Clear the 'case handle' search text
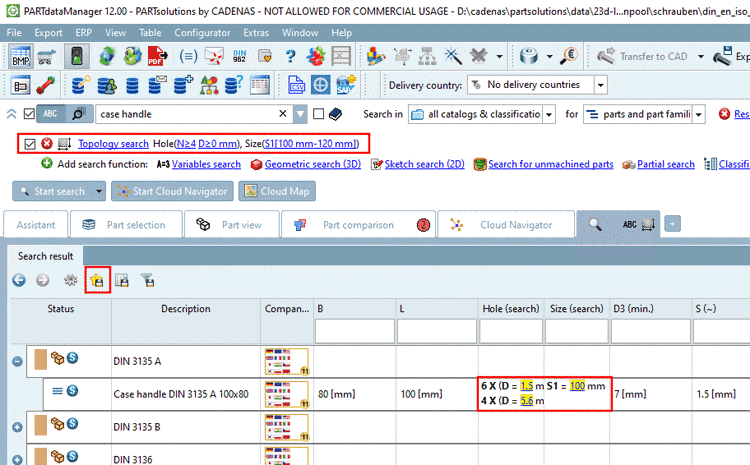750x465 pixels. coord(283,113)
